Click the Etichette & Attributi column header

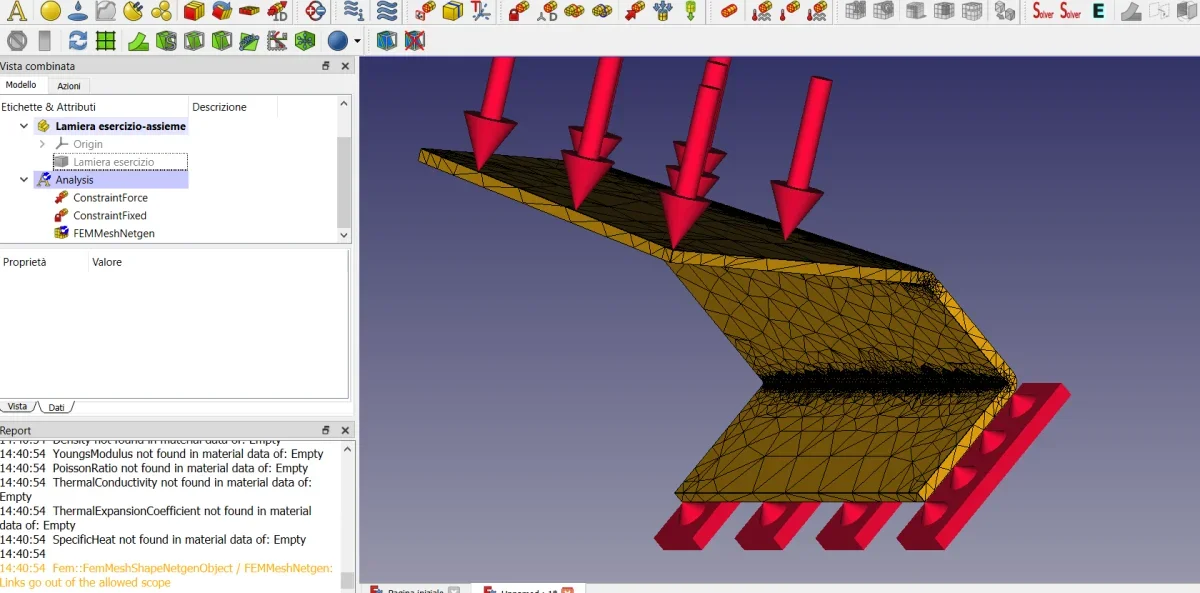click(49, 107)
